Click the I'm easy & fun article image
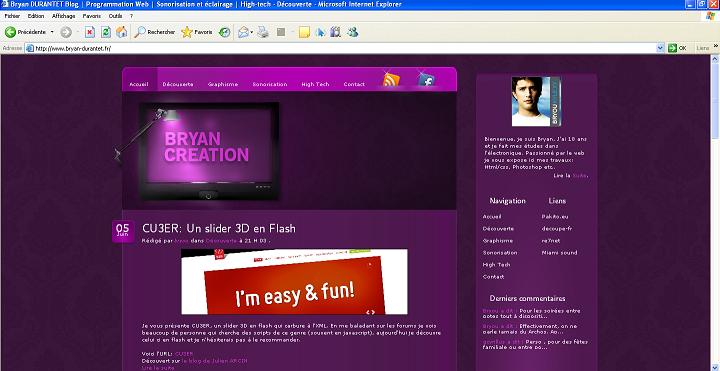Screen dimensions: 720x371 294,282
